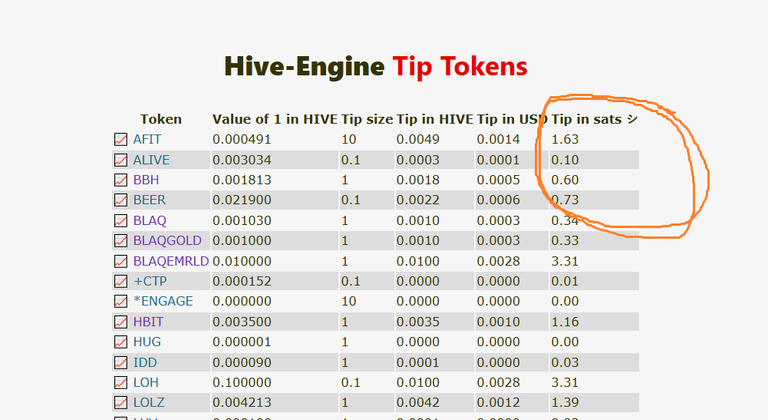Viewport: 768px width, 420px height.
Task: Select LOH value 0.100000
Action: tap(241, 382)
